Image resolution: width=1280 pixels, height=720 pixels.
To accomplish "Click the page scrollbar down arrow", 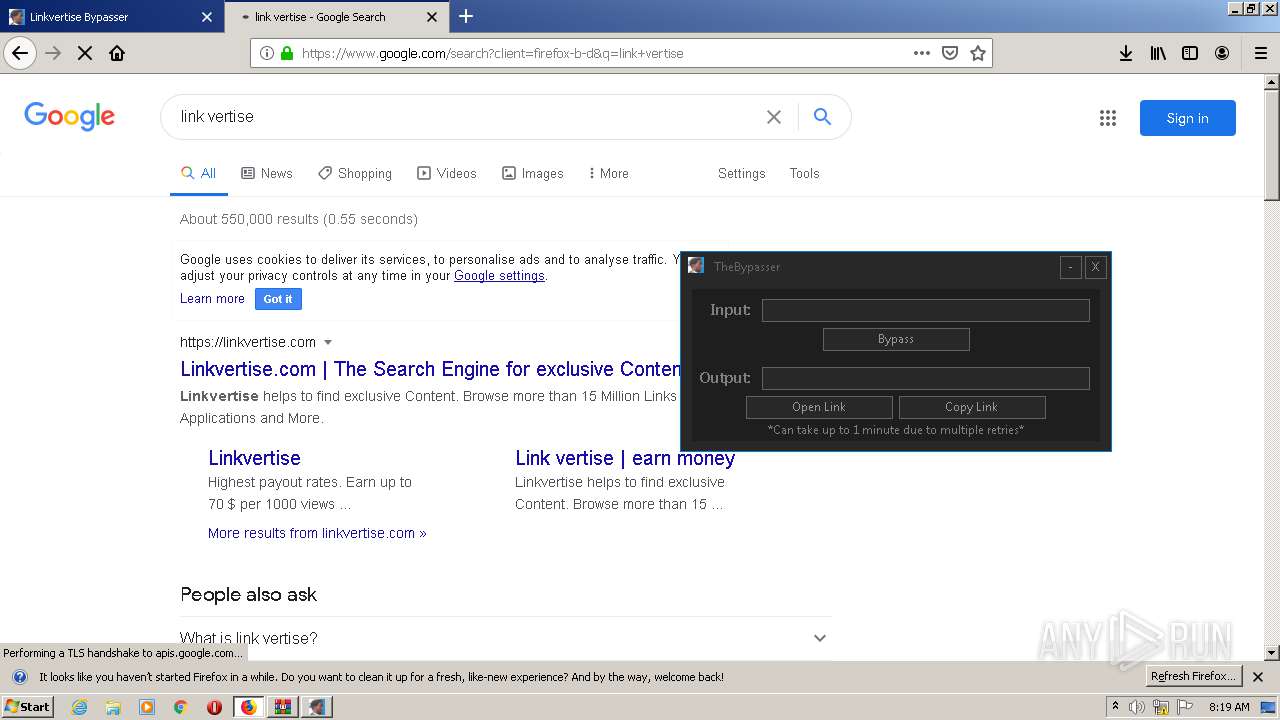I will (x=1272, y=653).
